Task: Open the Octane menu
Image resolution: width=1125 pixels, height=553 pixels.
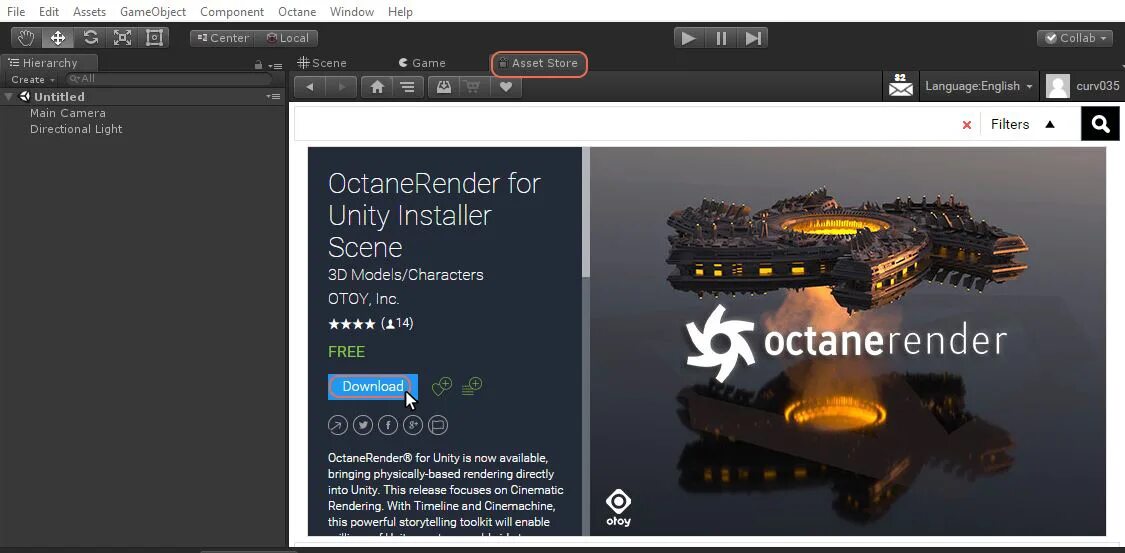Action: coord(296,11)
